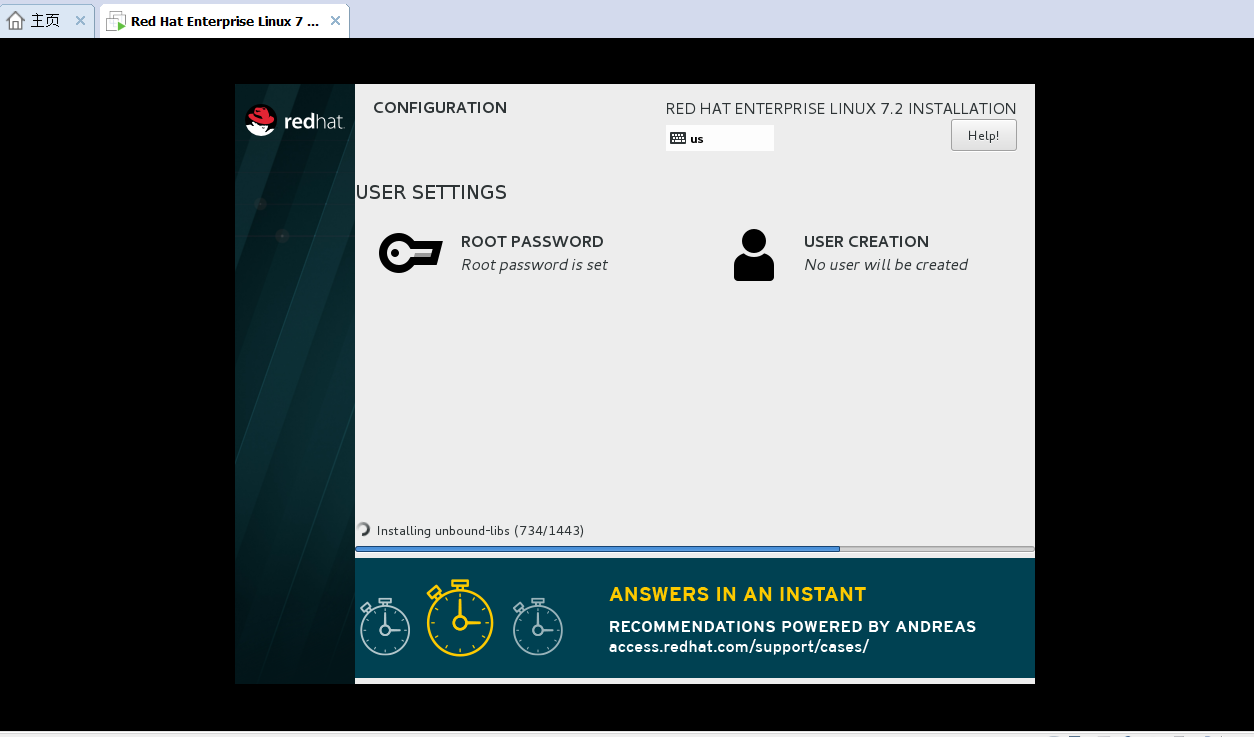Click the keyboard layout icon beside us
This screenshot has width=1254, height=737.
(x=678, y=138)
